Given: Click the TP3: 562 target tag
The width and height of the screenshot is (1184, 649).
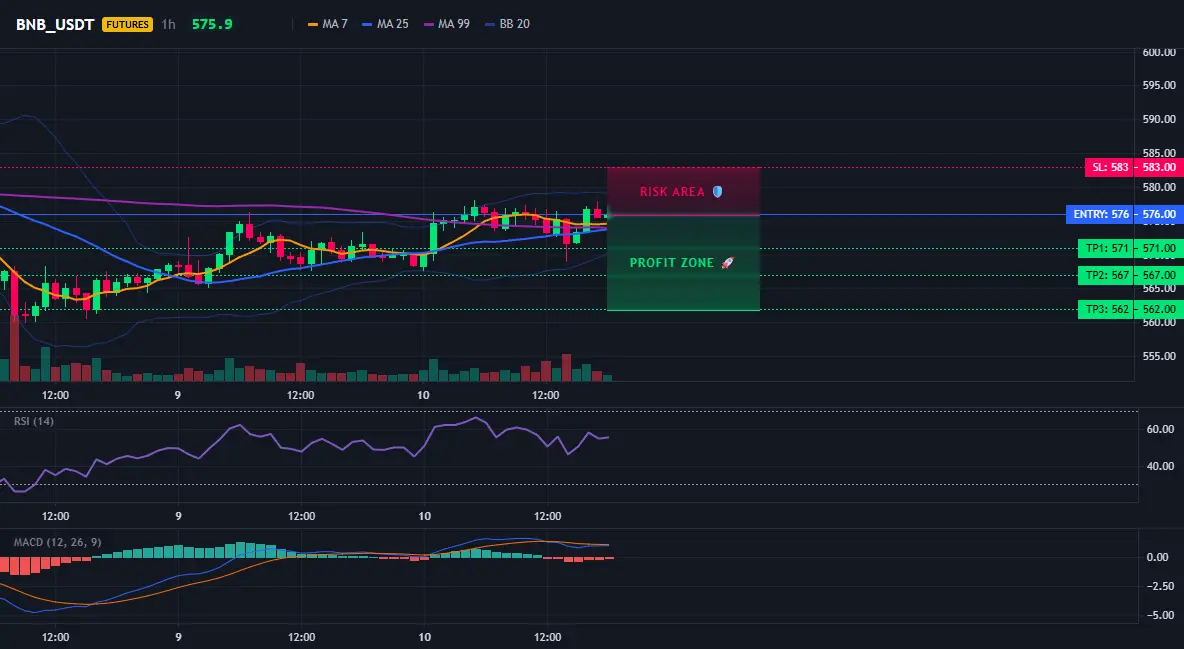Looking at the screenshot, I should [x=1105, y=309].
